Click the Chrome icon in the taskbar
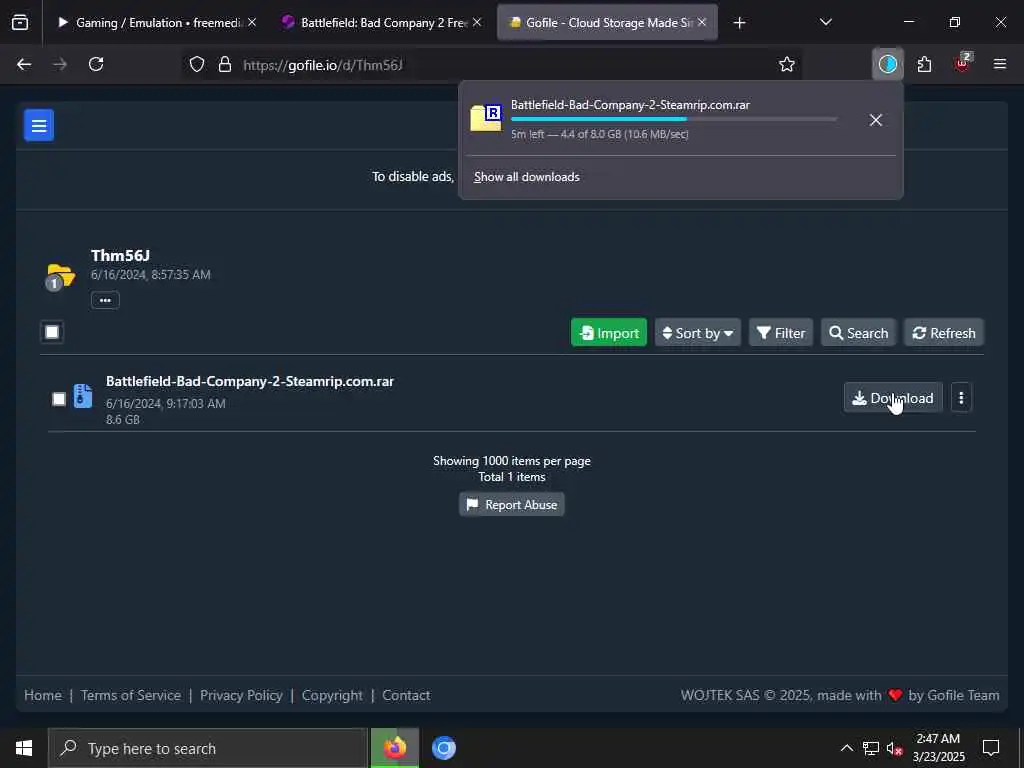 coord(443,748)
